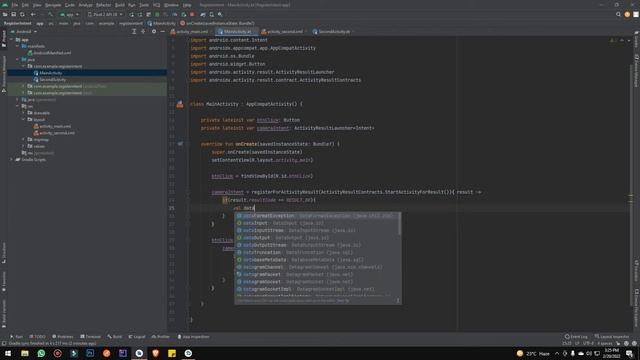The height and width of the screenshot is (360, 640).
Task: Open the autocomplete popup options menu dots
Action: coord(398,301)
